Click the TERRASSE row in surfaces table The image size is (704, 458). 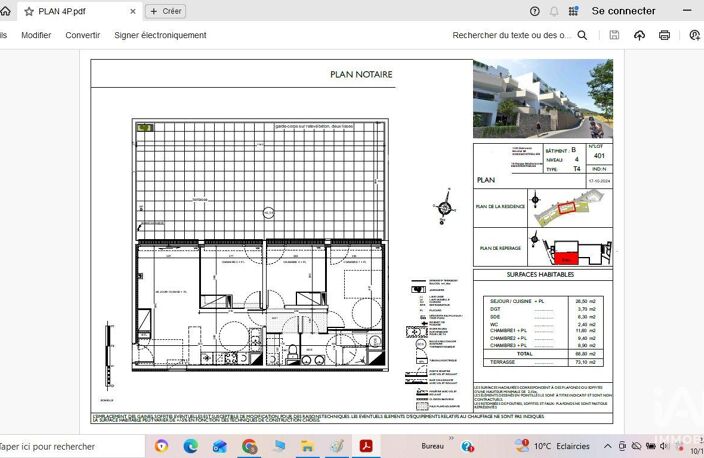point(543,362)
